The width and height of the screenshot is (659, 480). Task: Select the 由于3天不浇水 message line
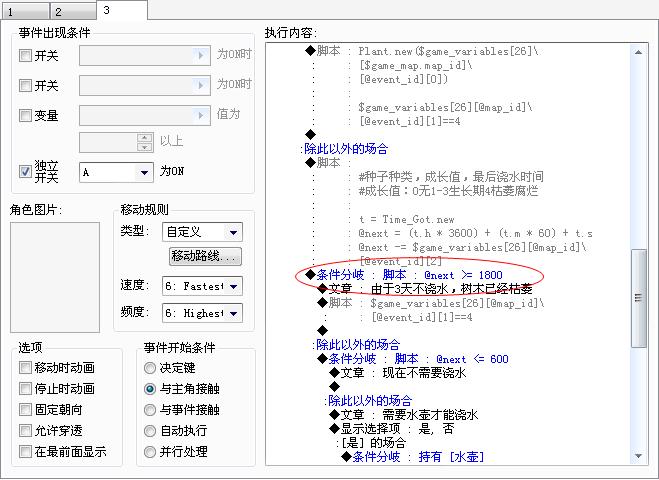click(425, 289)
